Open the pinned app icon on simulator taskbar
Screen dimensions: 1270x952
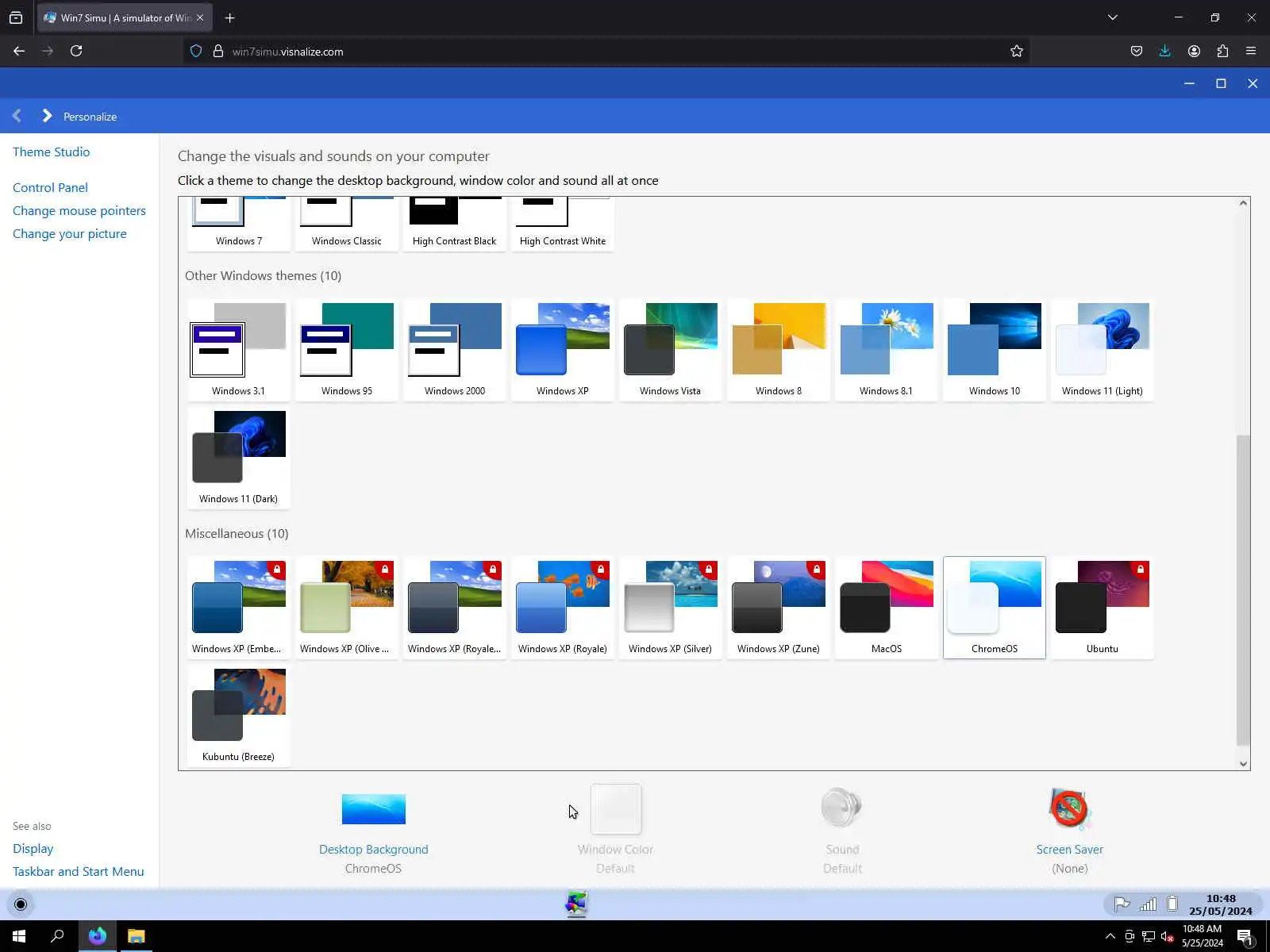tap(577, 904)
